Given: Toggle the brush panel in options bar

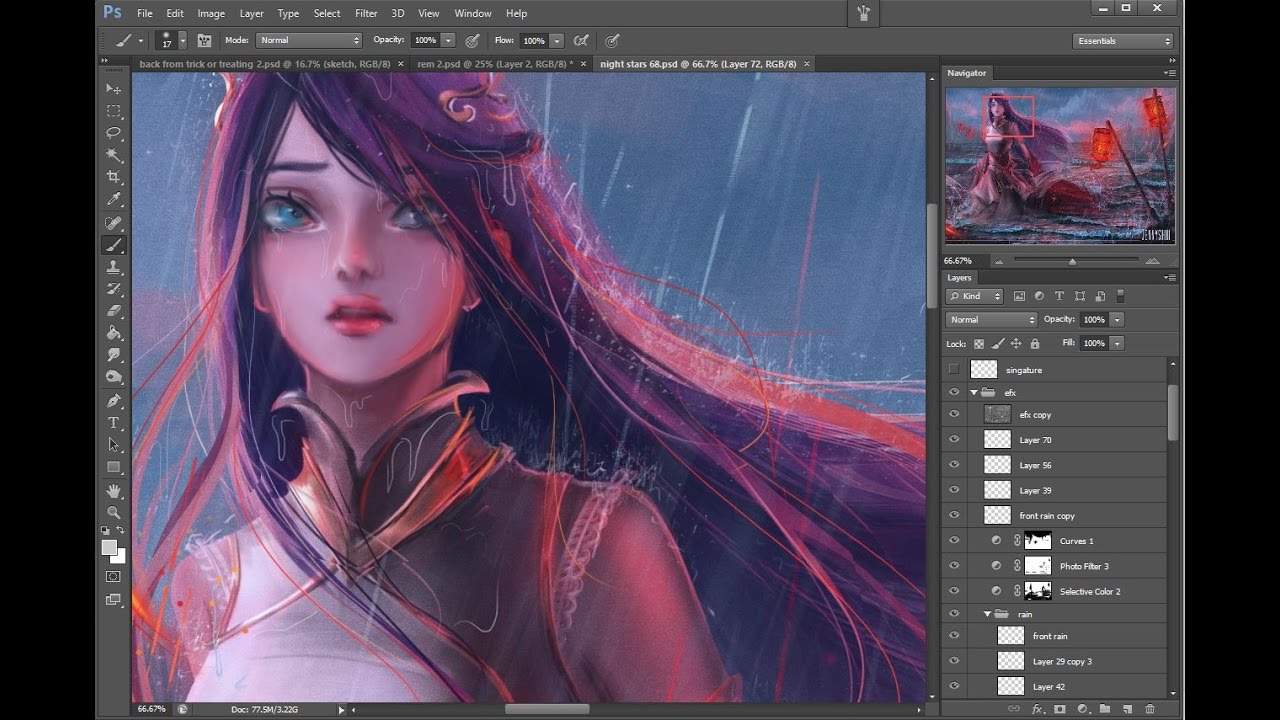Looking at the screenshot, I should 204,41.
